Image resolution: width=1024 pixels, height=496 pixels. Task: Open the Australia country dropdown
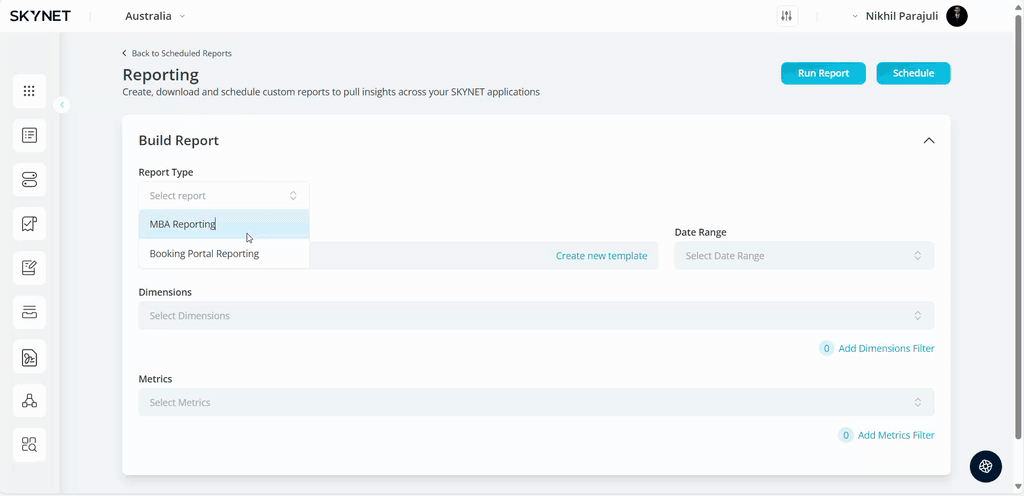pyautogui.click(x=155, y=16)
